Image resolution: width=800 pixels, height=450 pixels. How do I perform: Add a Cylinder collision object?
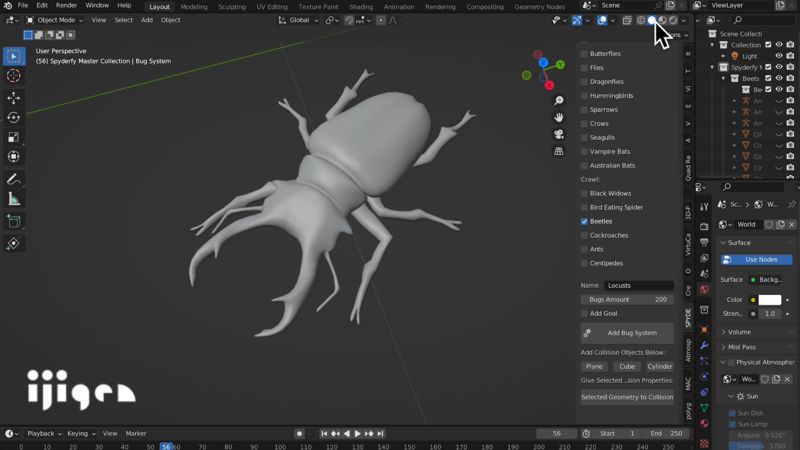pos(660,366)
